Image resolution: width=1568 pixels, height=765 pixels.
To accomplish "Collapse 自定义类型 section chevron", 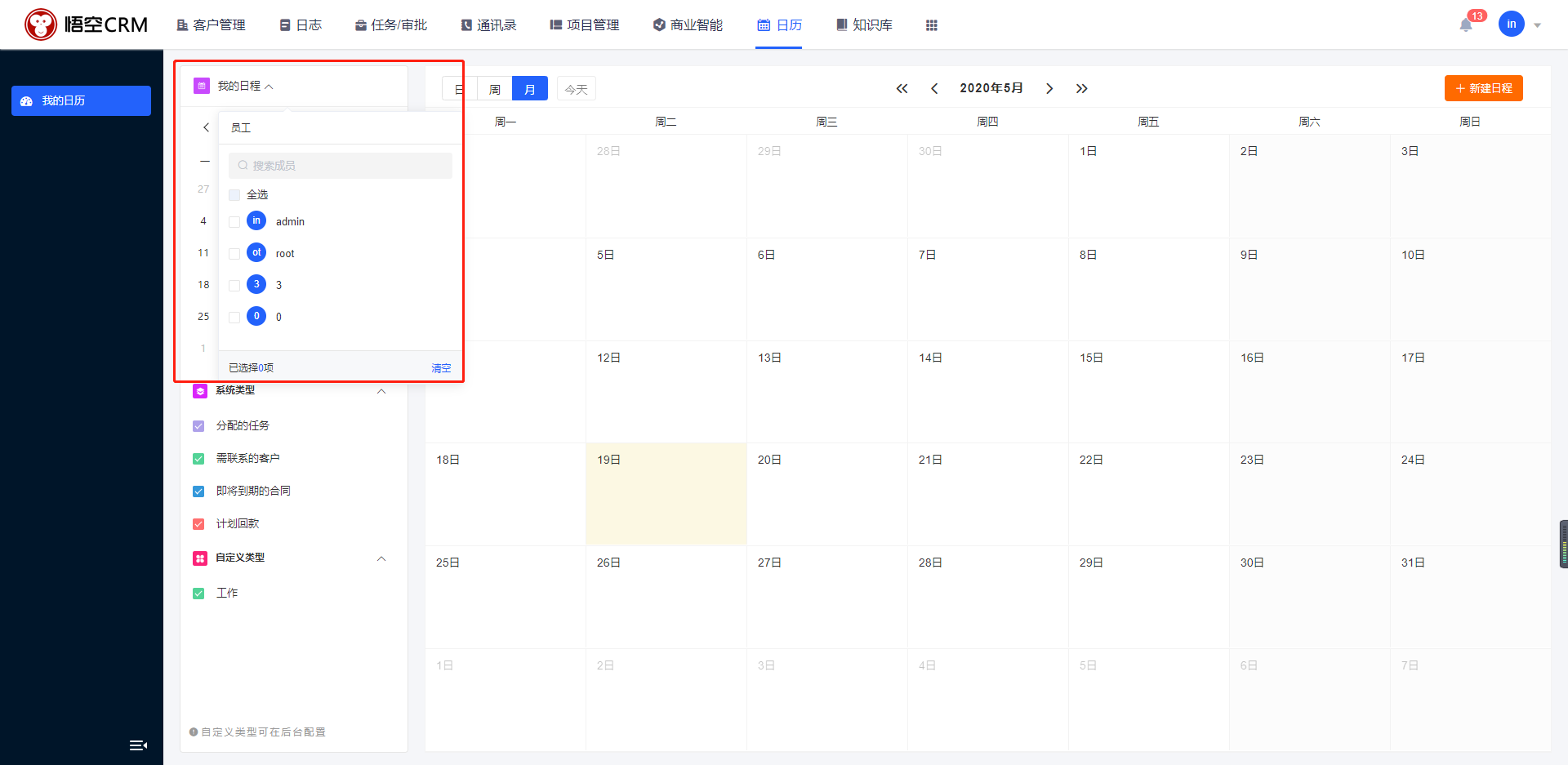I will 381,558.
